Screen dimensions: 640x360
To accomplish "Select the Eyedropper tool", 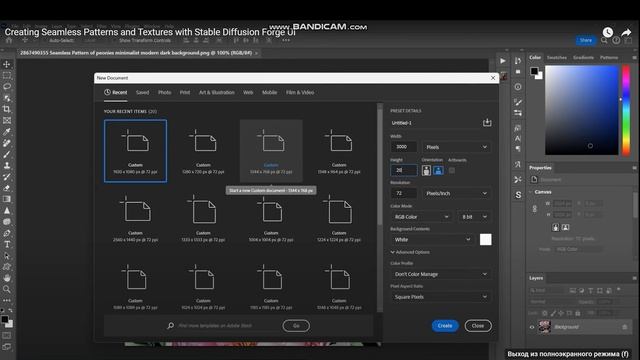I will pyautogui.click(x=7, y=131).
